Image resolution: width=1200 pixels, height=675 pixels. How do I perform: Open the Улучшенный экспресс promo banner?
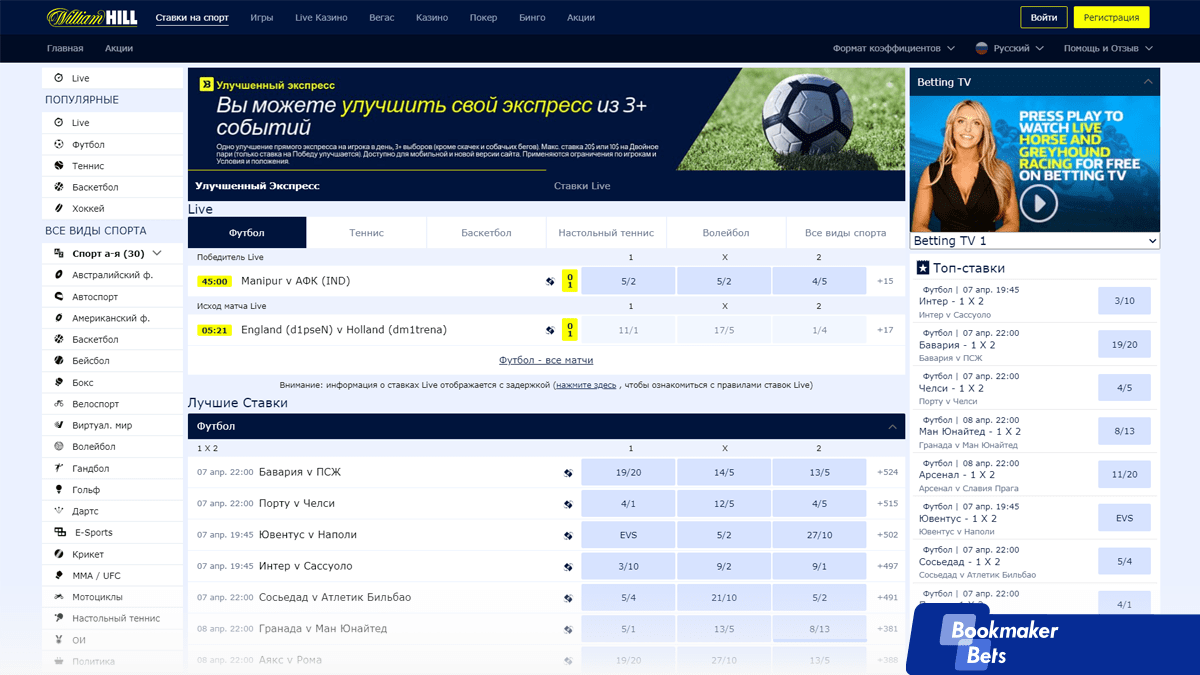(546, 119)
